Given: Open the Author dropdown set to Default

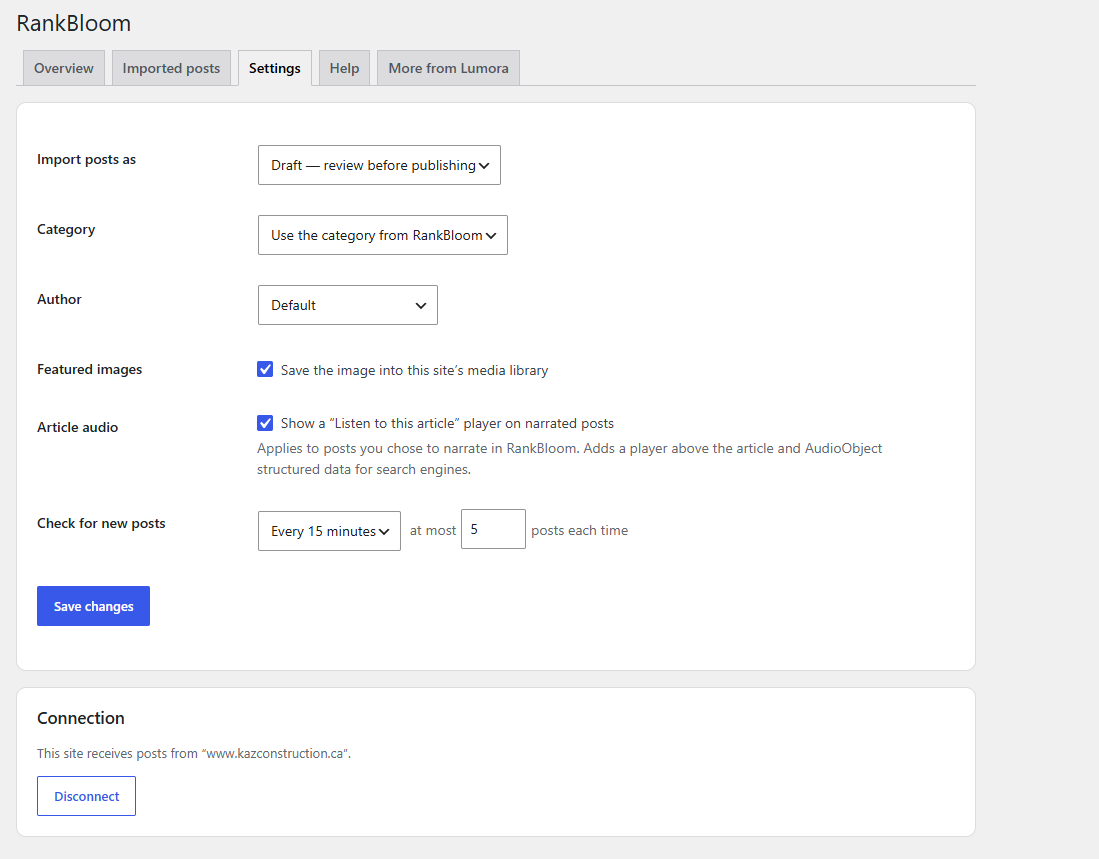Looking at the screenshot, I should click(x=348, y=305).
